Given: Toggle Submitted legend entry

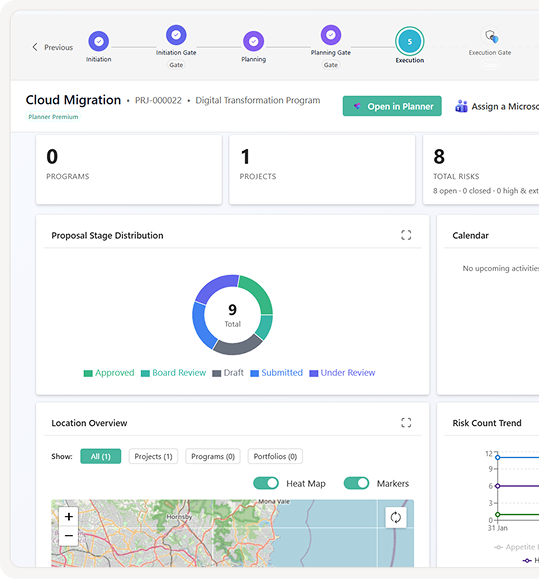Looking at the screenshot, I should click(277, 373).
